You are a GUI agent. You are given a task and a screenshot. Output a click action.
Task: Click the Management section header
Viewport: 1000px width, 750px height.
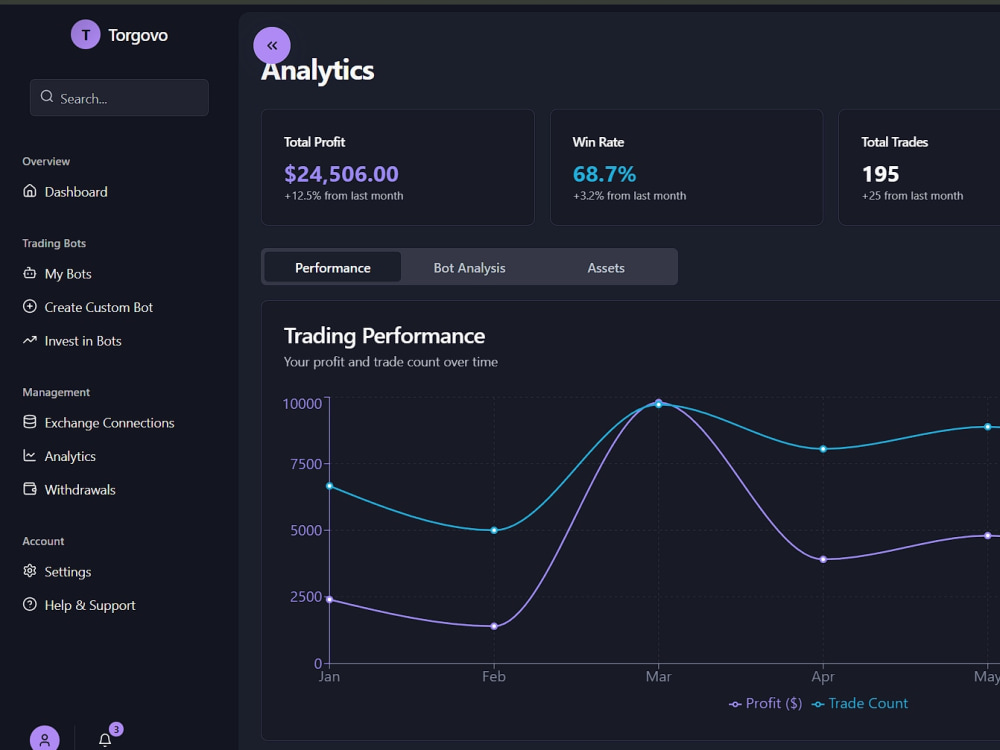pyautogui.click(x=56, y=392)
